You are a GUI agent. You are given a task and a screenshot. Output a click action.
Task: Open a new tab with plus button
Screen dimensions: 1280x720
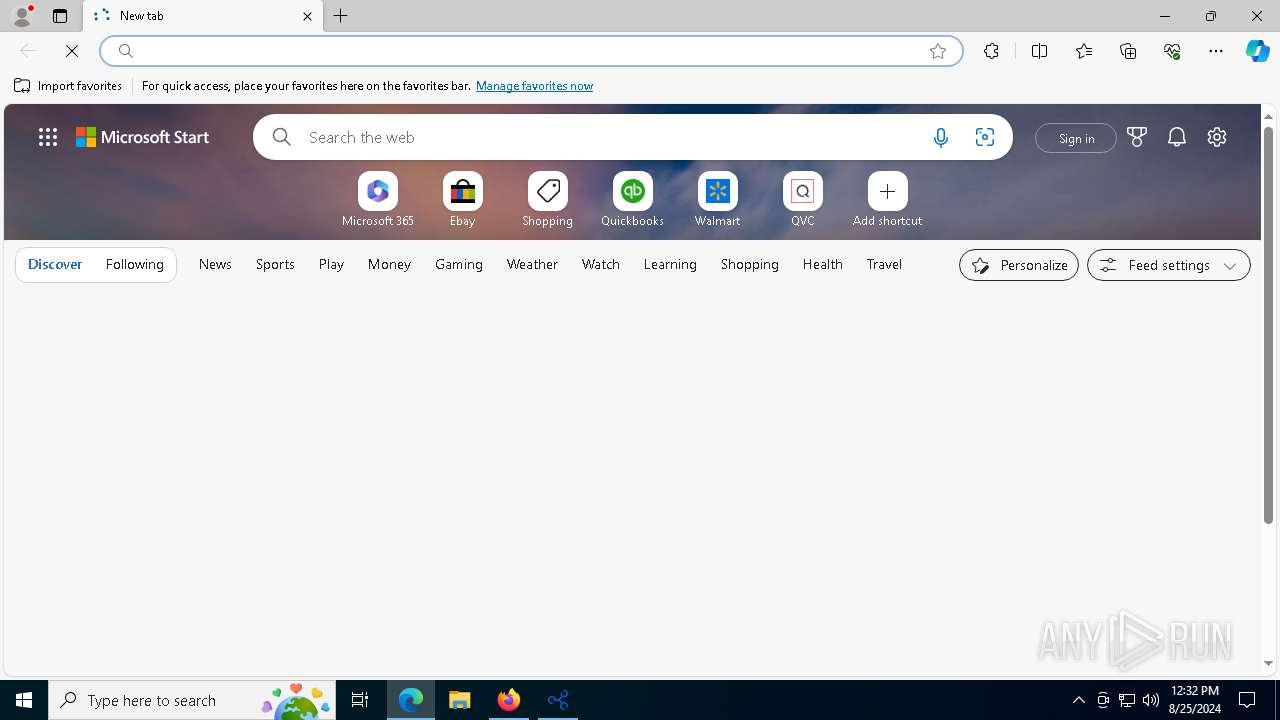[341, 16]
